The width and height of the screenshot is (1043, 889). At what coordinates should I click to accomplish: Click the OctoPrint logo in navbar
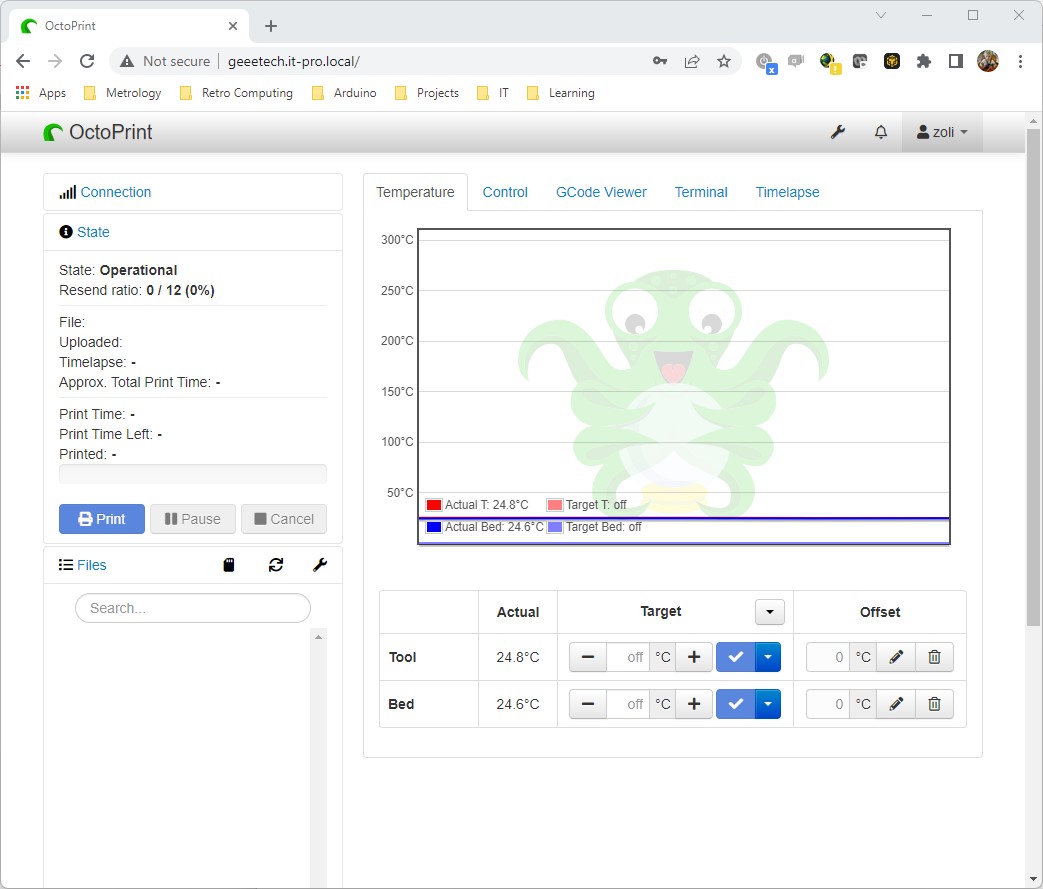click(98, 132)
